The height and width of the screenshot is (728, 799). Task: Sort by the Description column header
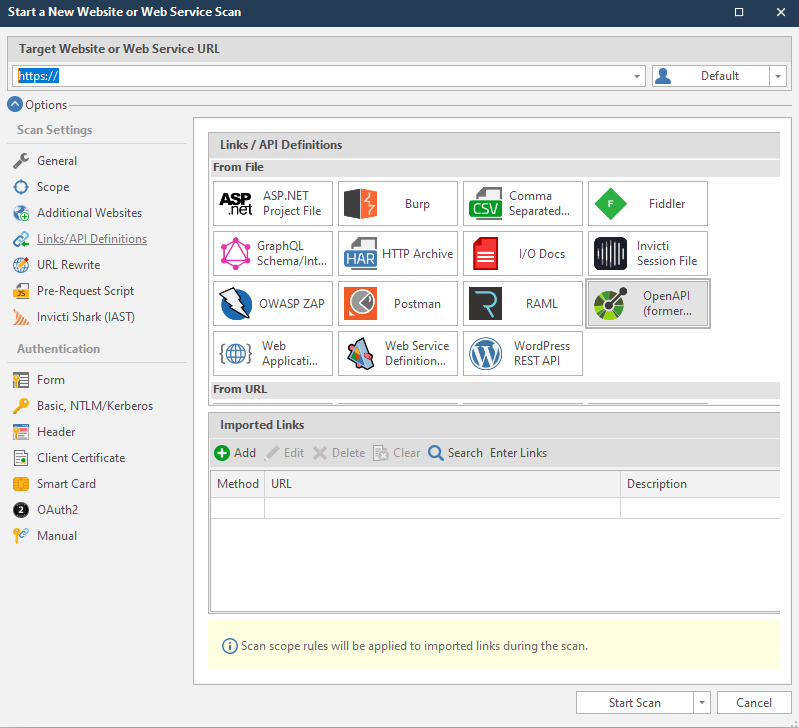(x=700, y=483)
